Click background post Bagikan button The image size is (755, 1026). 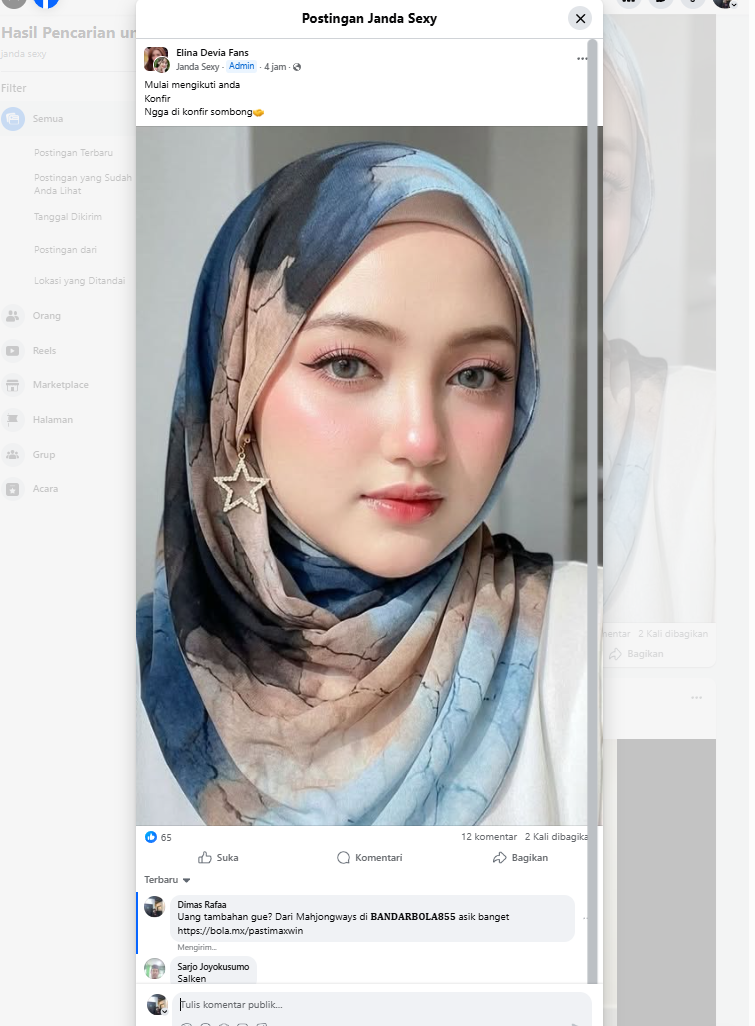point(636,654)
